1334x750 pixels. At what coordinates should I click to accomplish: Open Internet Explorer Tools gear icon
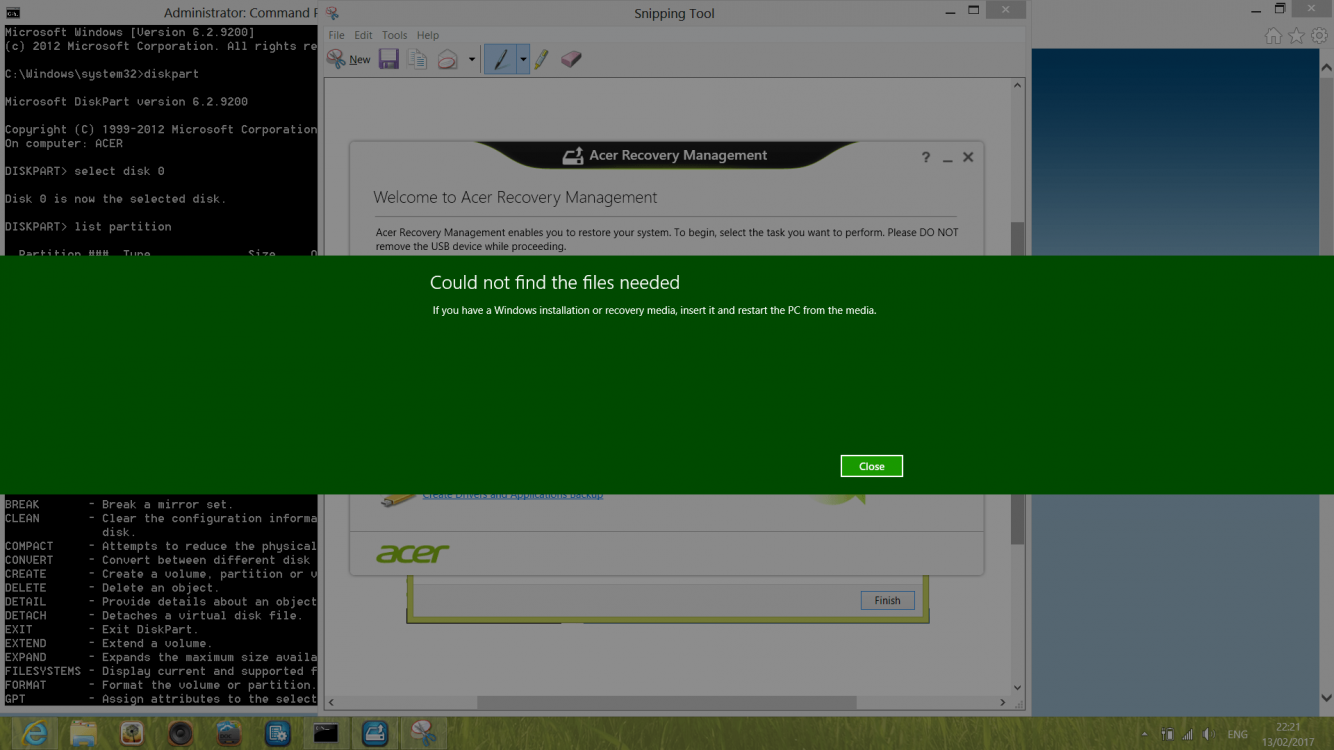click(1320, 36)
